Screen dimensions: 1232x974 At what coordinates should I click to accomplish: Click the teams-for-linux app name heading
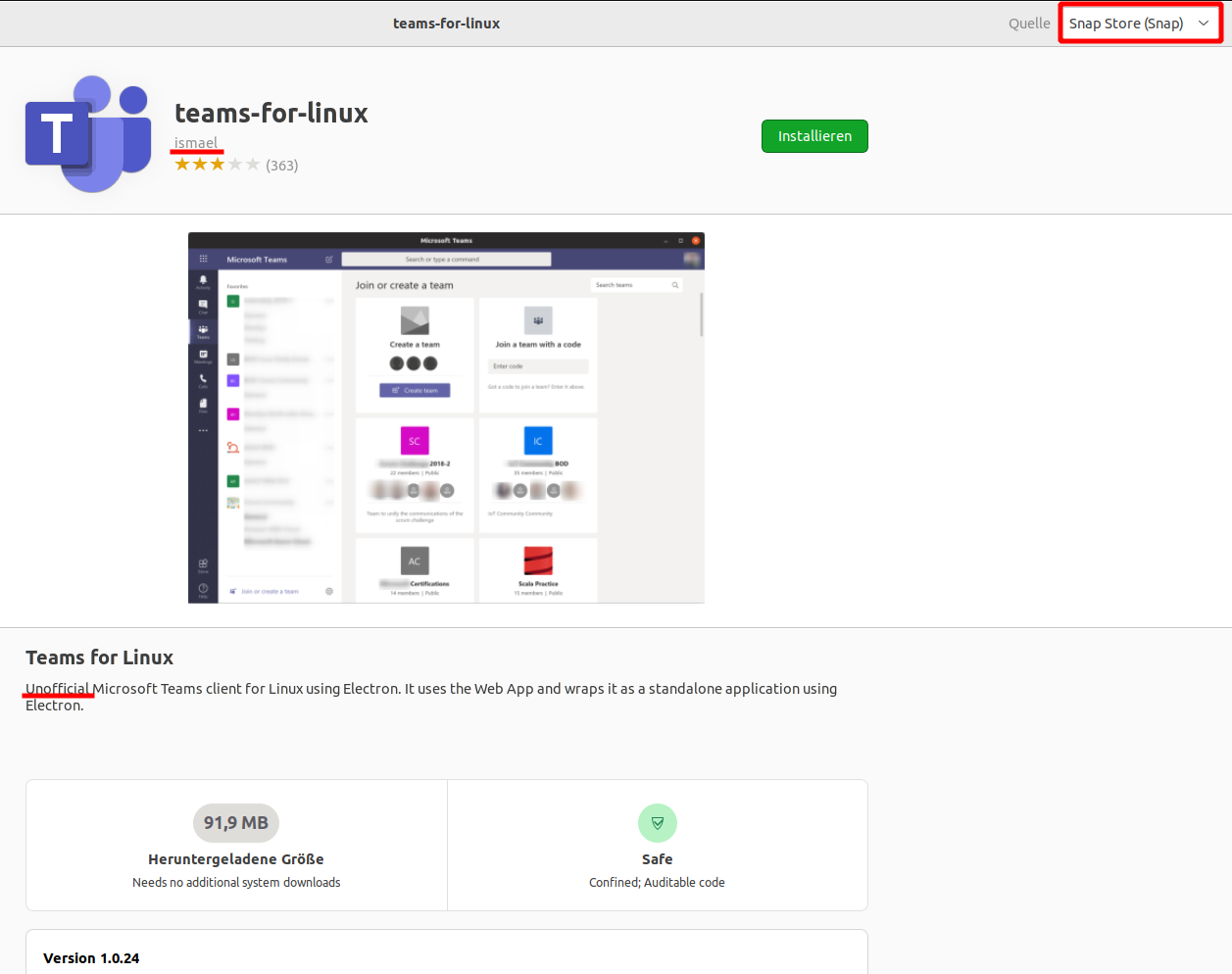(x=271, y=114)
